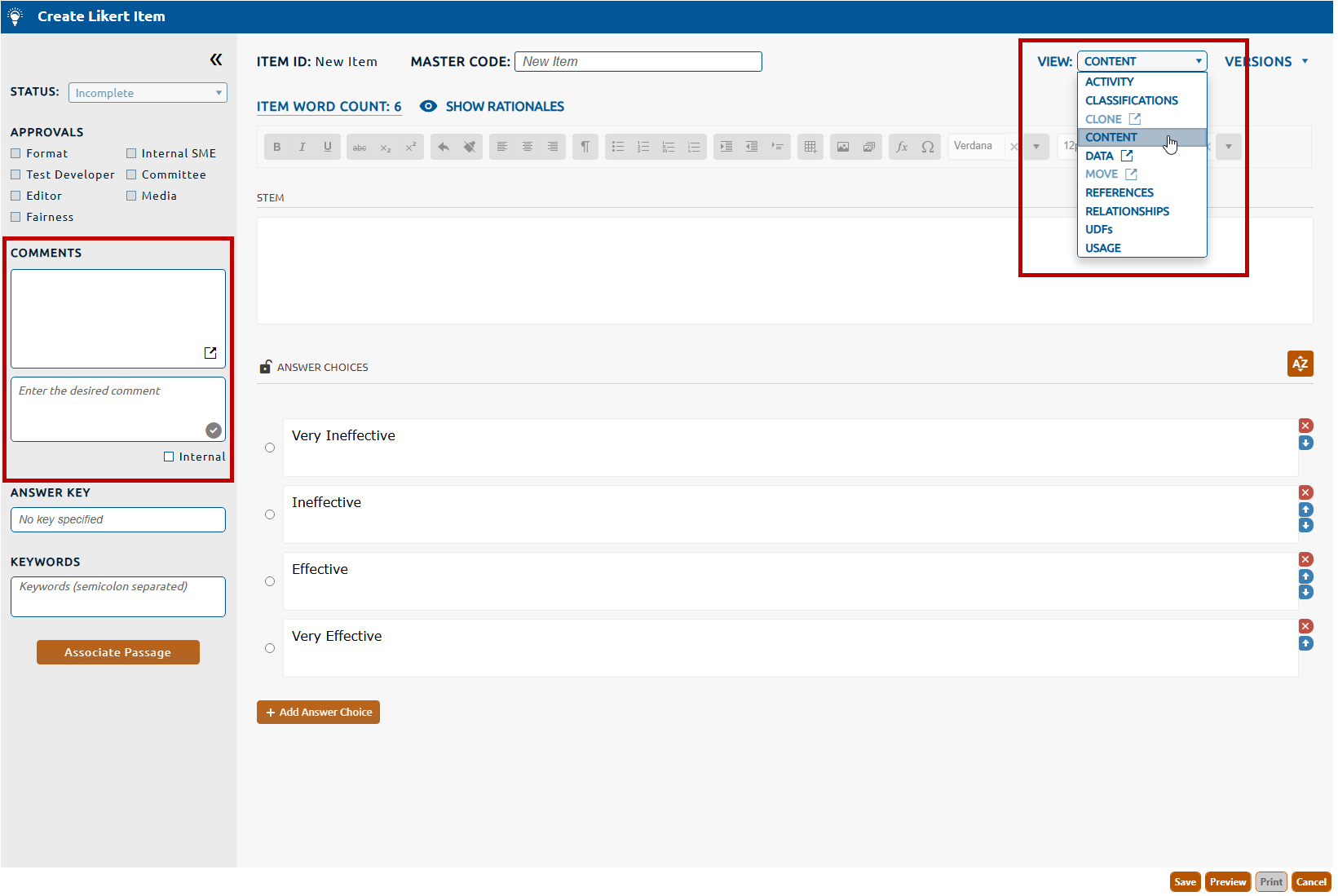Pop out the comments box
Viewport: 1338px width, 896px height.
point(210,353)
